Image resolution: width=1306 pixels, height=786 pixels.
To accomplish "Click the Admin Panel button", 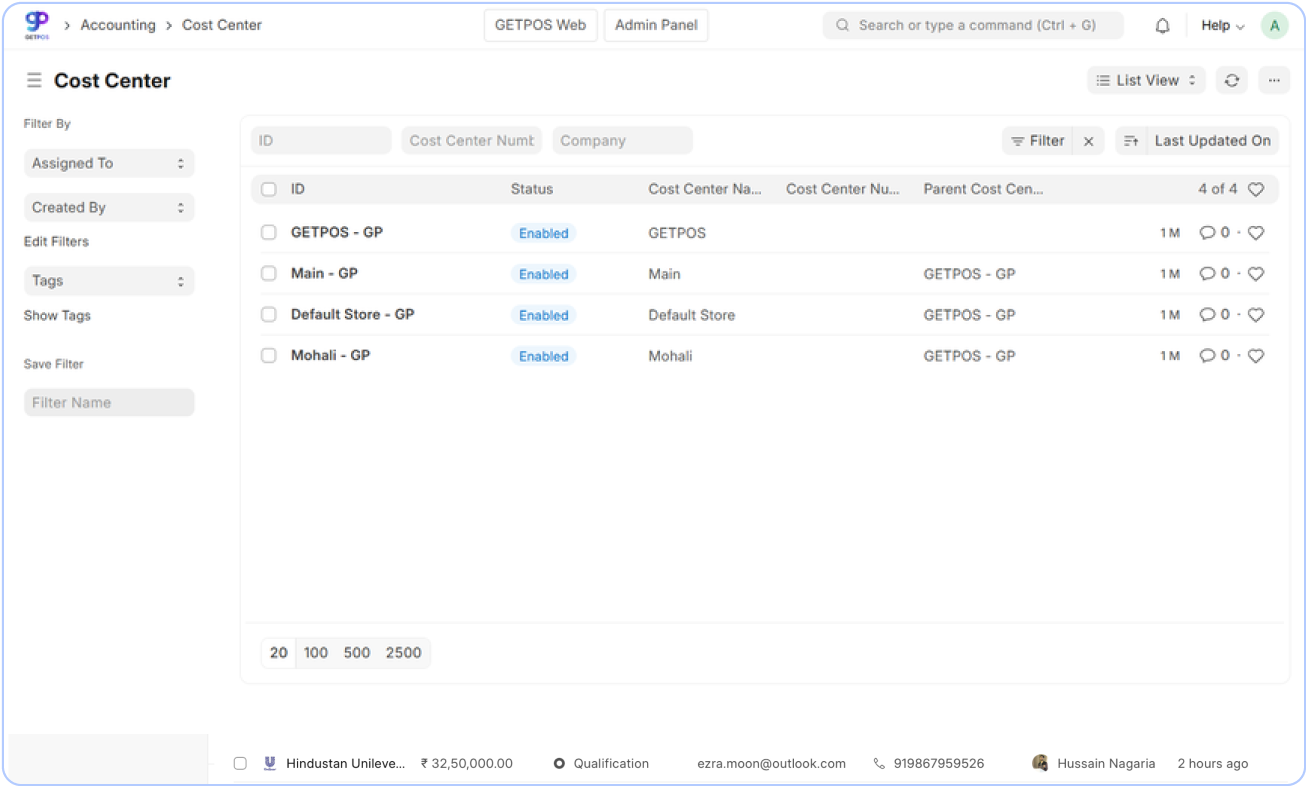I will [x=656, y=25].
